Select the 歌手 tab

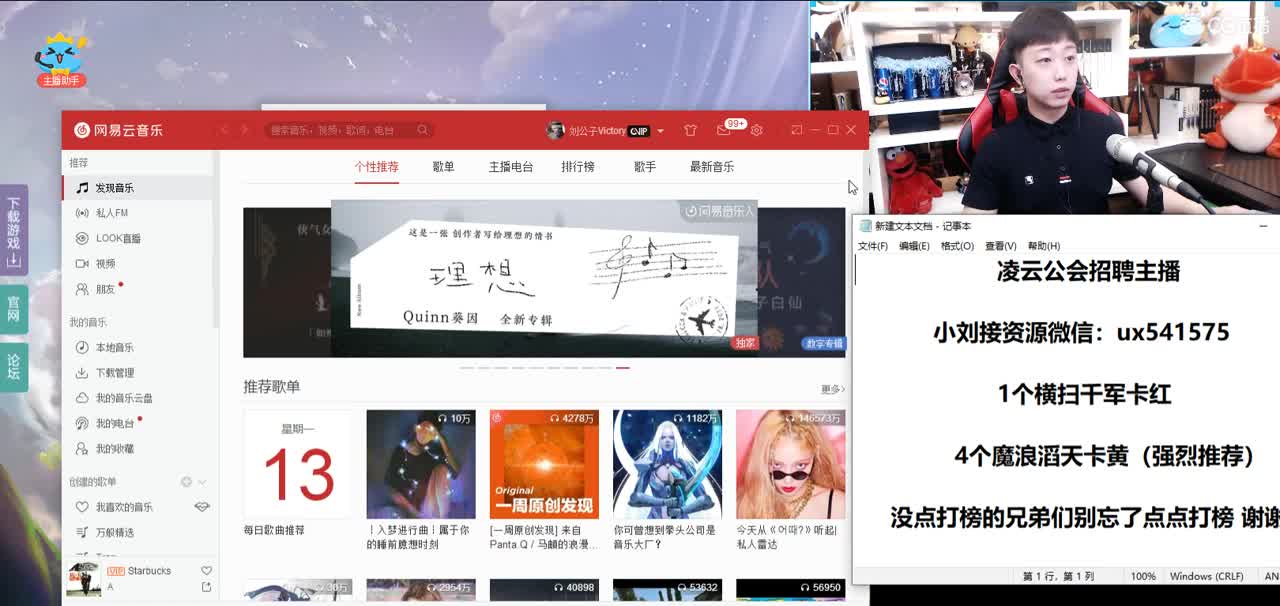click(645, 167)
